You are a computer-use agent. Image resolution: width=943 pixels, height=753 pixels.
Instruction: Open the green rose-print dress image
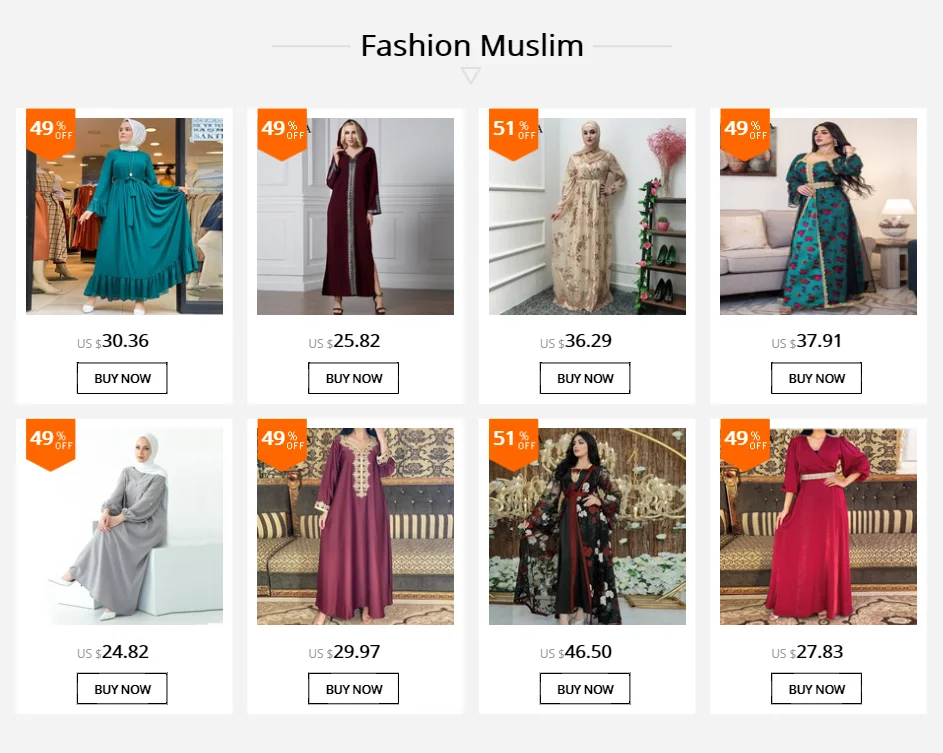819,216
